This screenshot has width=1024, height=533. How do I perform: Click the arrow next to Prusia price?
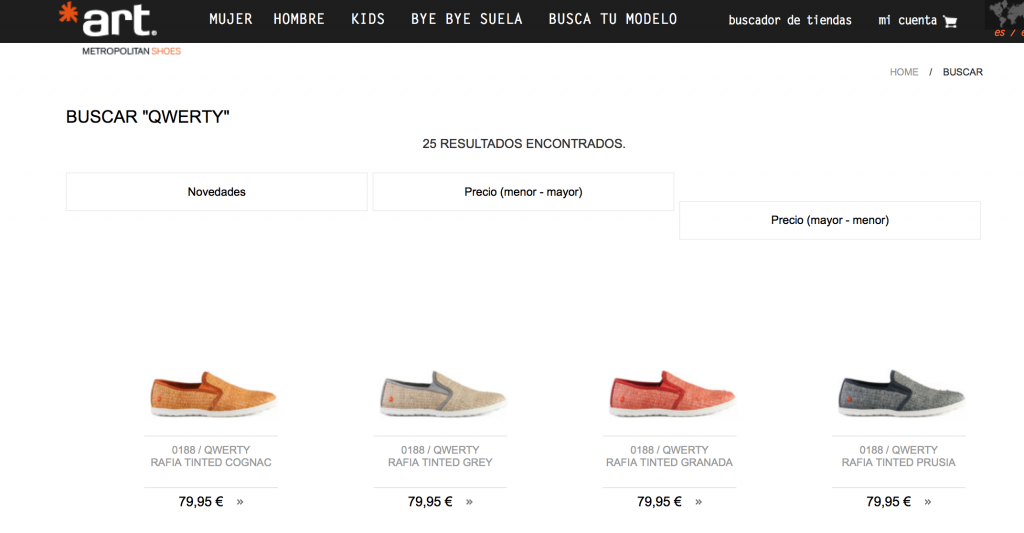pyautogui.click(x=927, y=502)
